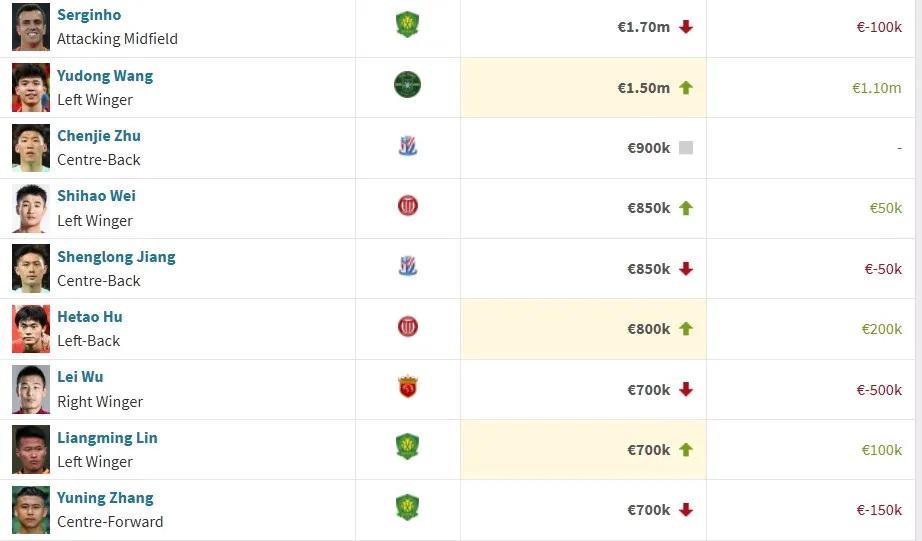Click Chenjie Zhu's portrait thumbnail
Screen dimensions: 922x541
coord(31,148)
